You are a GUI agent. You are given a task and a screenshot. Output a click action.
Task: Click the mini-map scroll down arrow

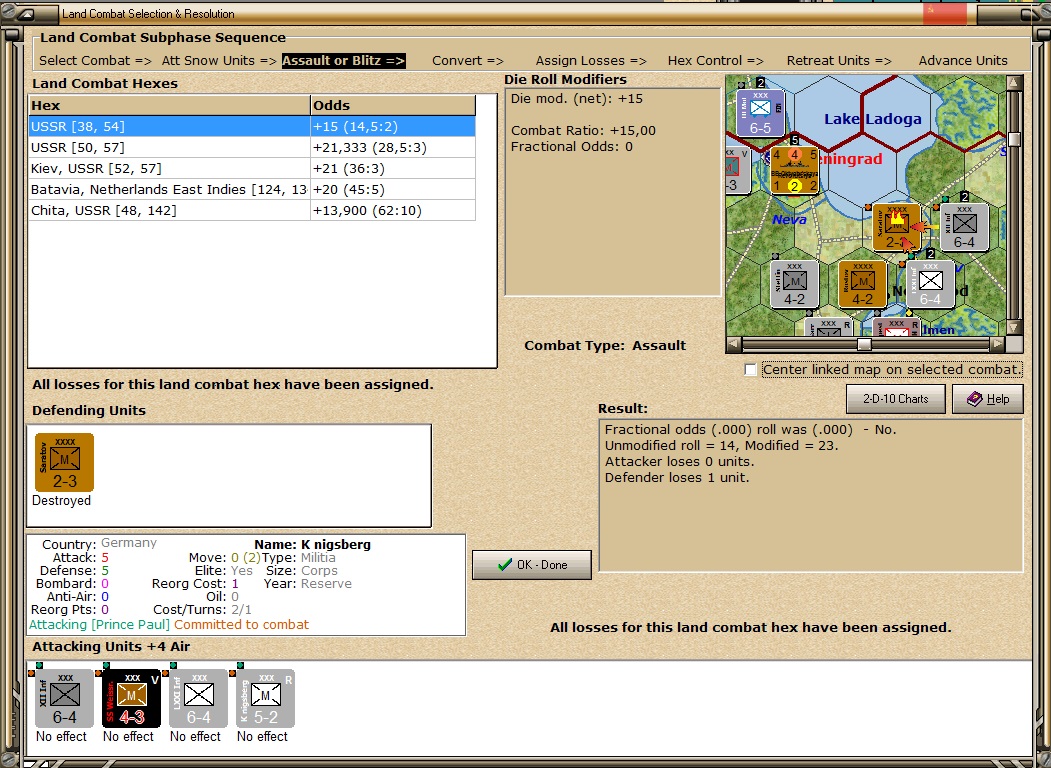point(1014,328)
